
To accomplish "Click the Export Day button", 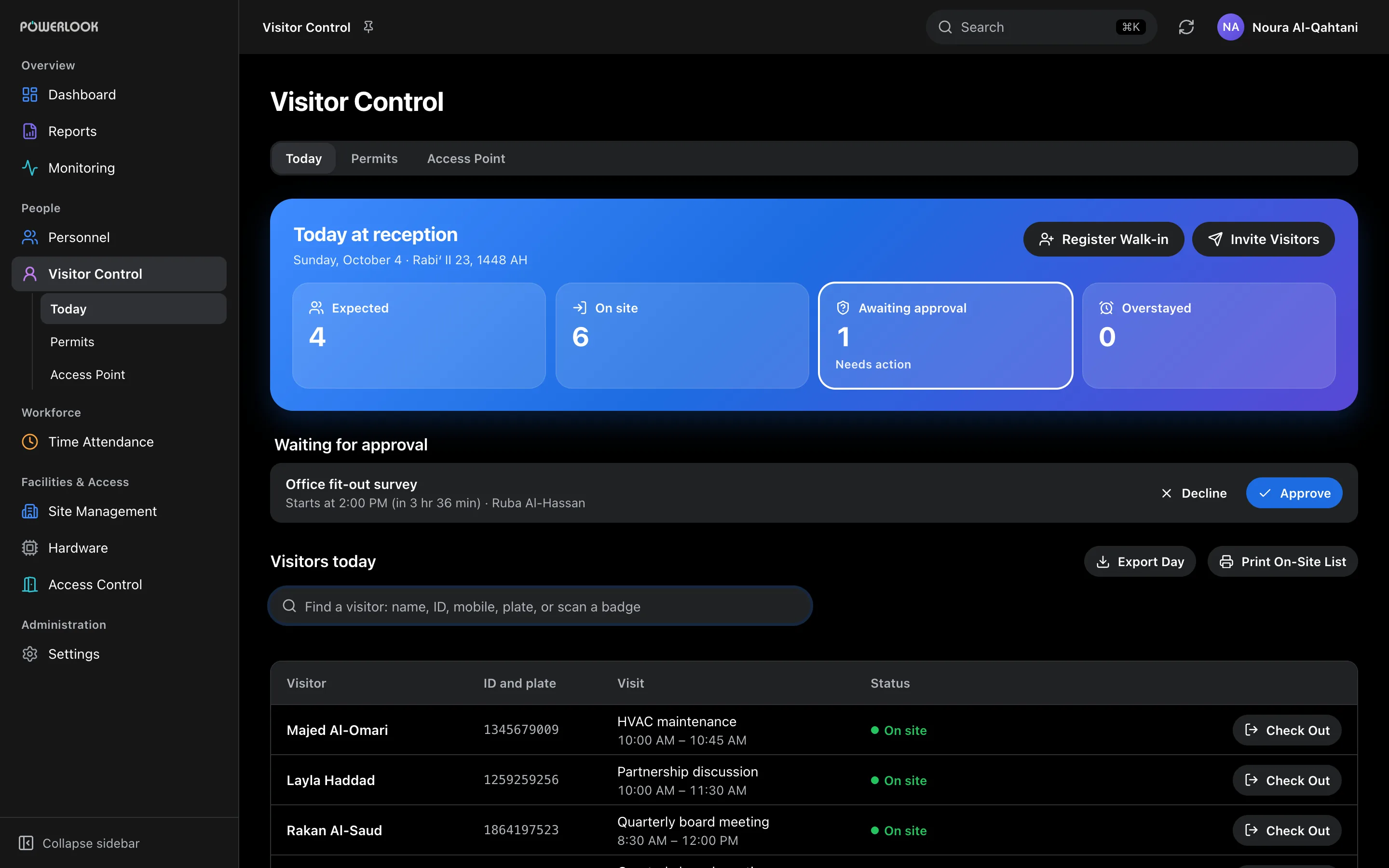I will pos(1139,561).
